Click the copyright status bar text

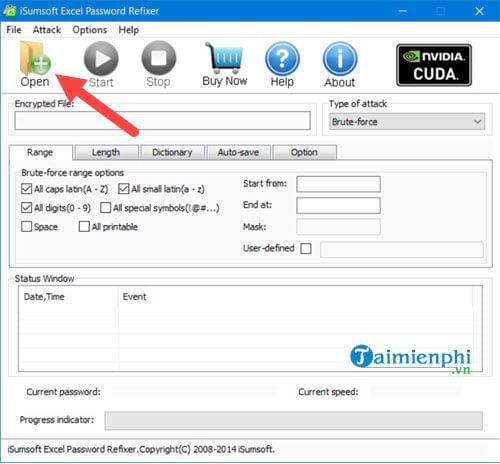pyautogui.click(x=141, y=449)
